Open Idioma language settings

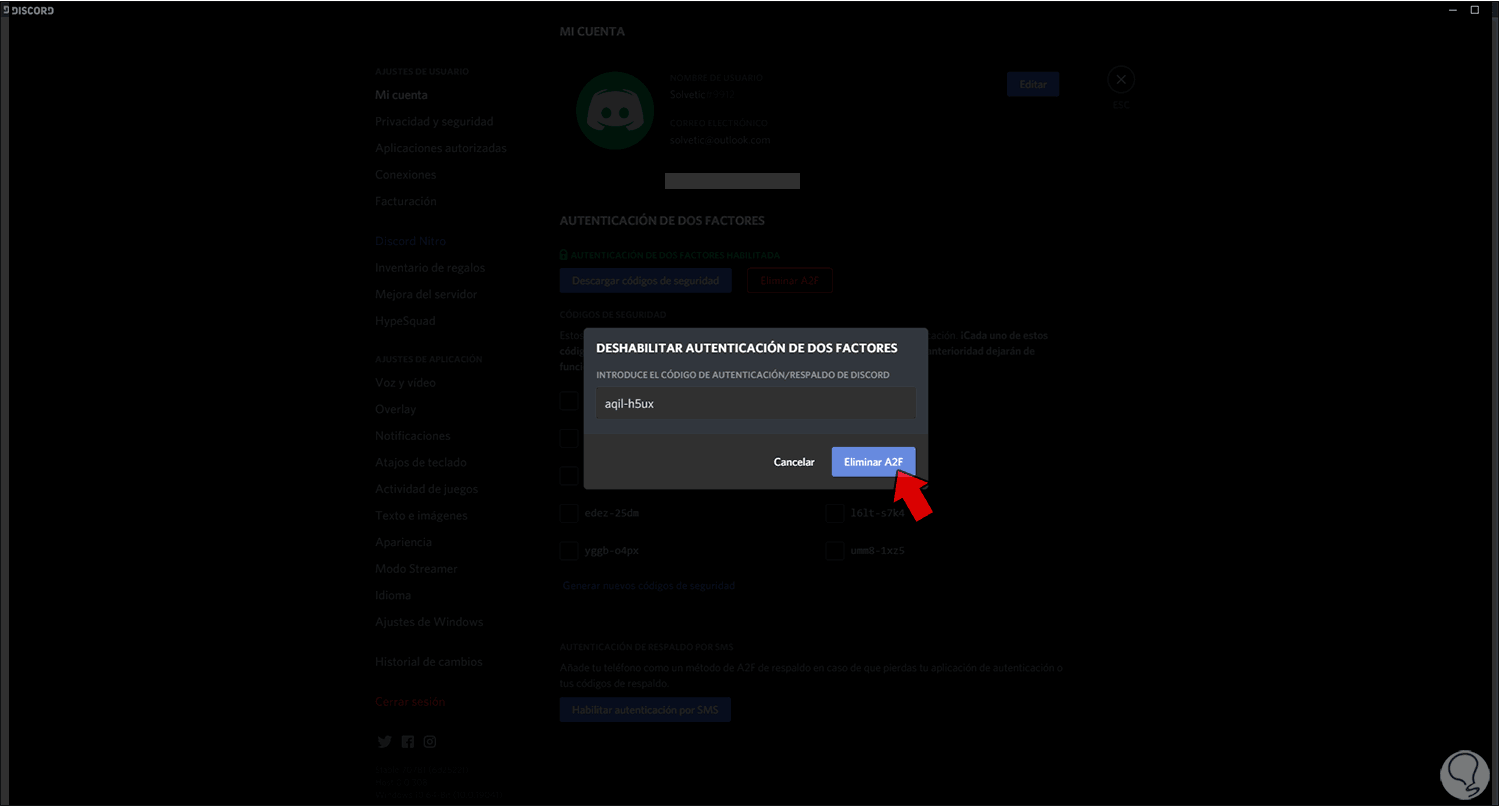pyautogui.click(x=393, y=595)
